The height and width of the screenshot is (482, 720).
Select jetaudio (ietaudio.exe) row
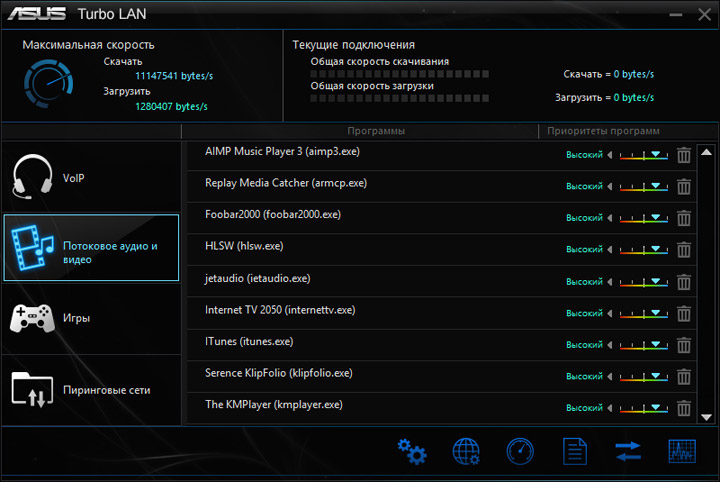click(442, 281)
